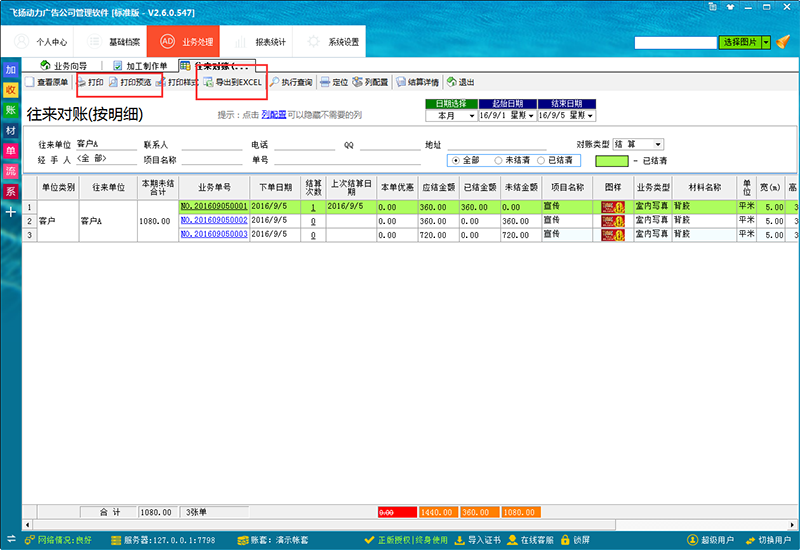The height and width of the screenshot is (550, 800).
Task: Click the 打印 print toolbar icon
Action: pyautogui.click(x=90, y=82)
